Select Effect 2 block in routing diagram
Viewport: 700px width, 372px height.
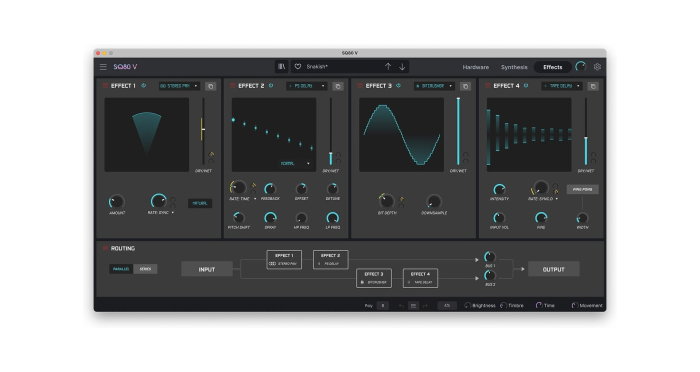click(x=331, y=259)
